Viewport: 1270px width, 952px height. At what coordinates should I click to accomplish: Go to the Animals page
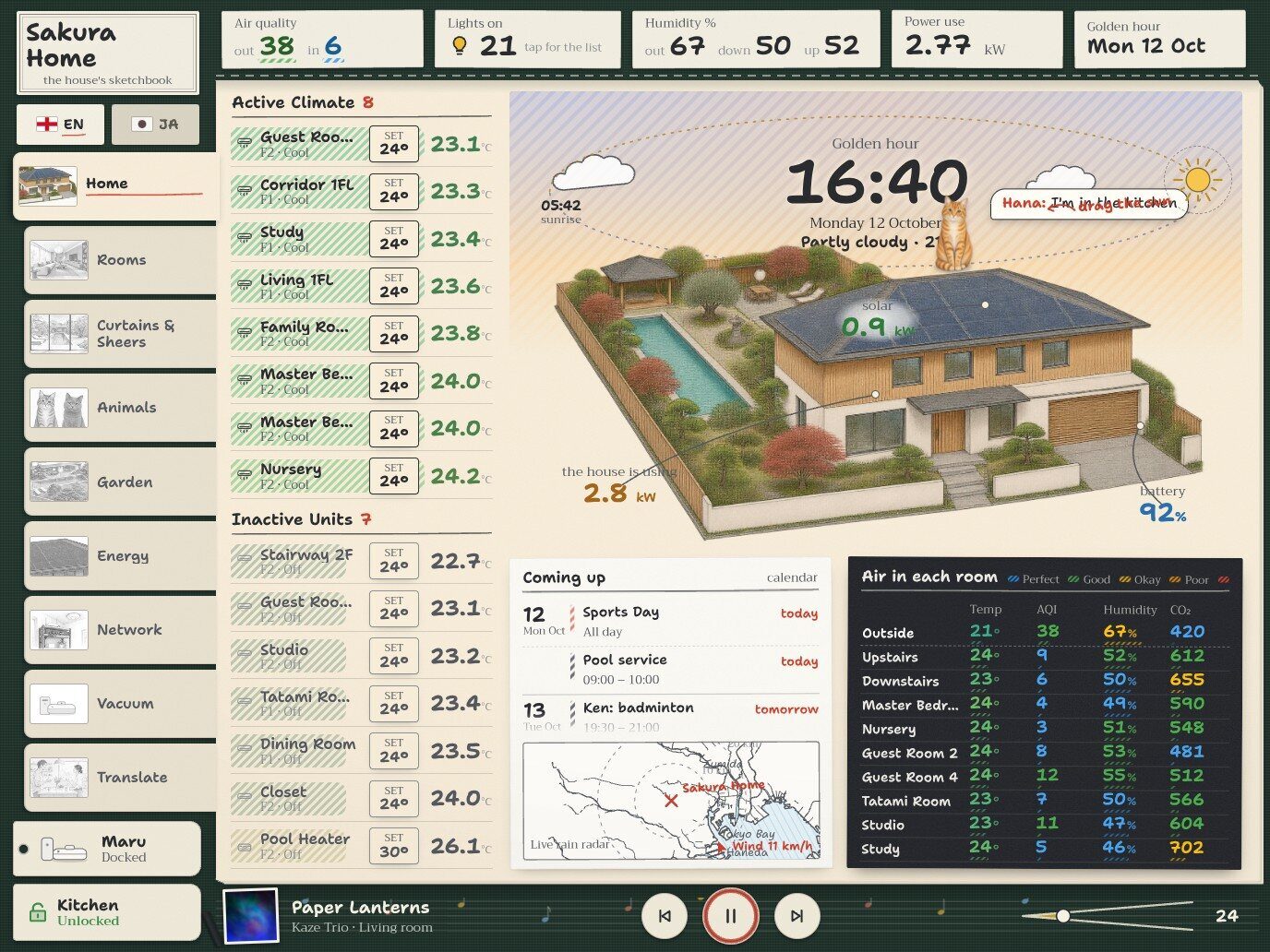click(x=120, y=408)
